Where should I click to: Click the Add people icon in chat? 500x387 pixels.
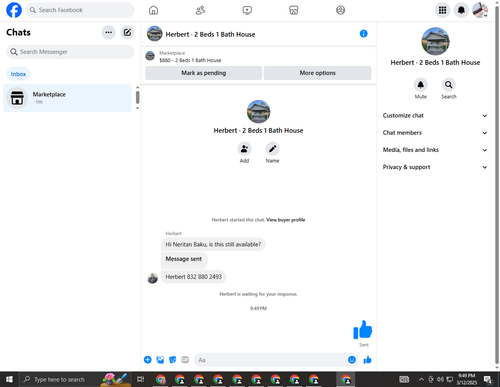244,149
